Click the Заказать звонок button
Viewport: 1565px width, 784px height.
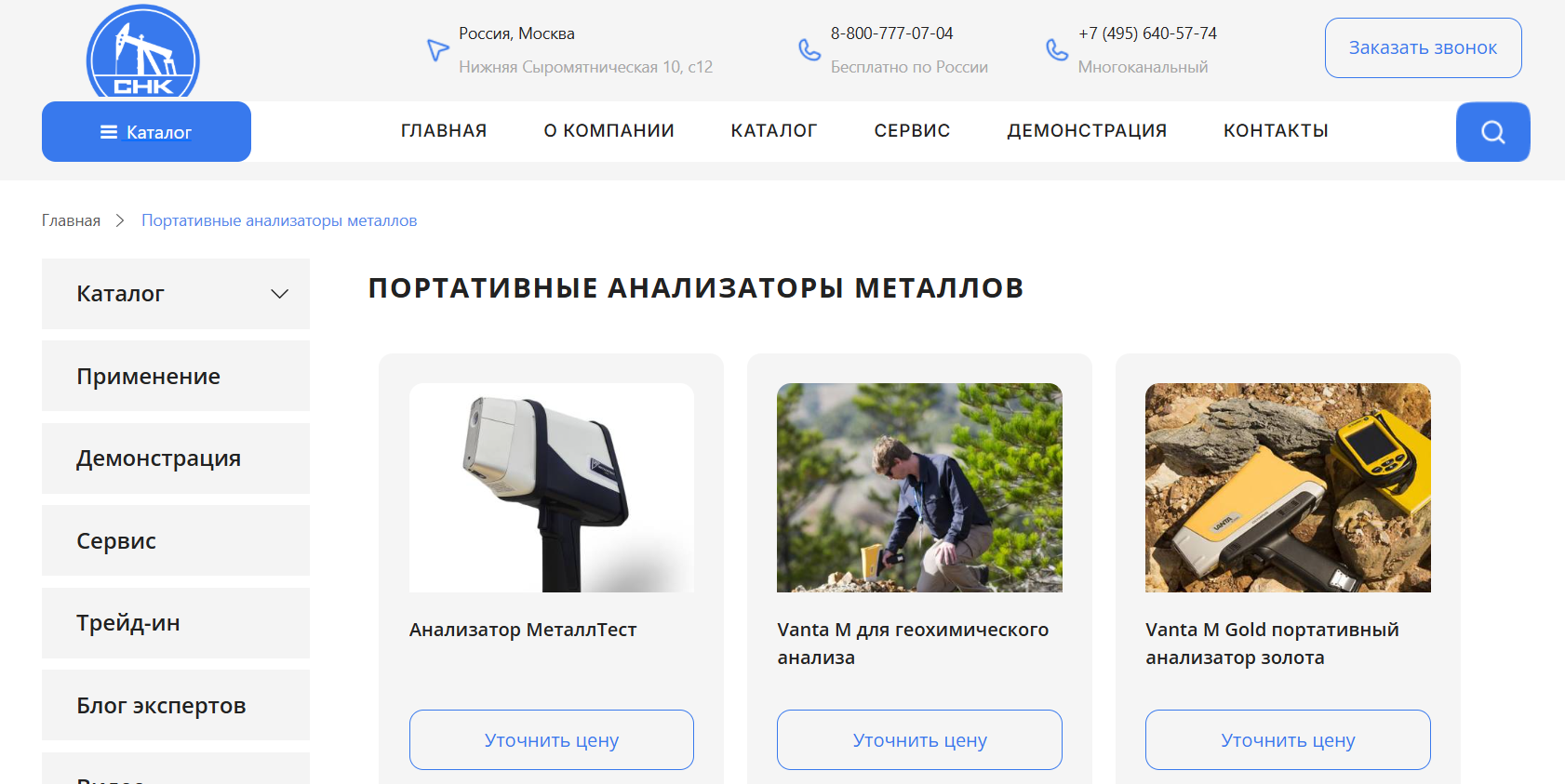(1423, 47)
